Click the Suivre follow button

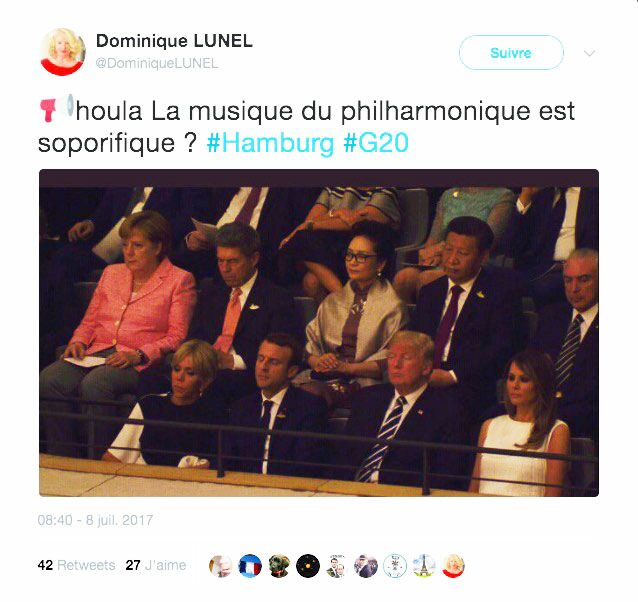(511, 52)
